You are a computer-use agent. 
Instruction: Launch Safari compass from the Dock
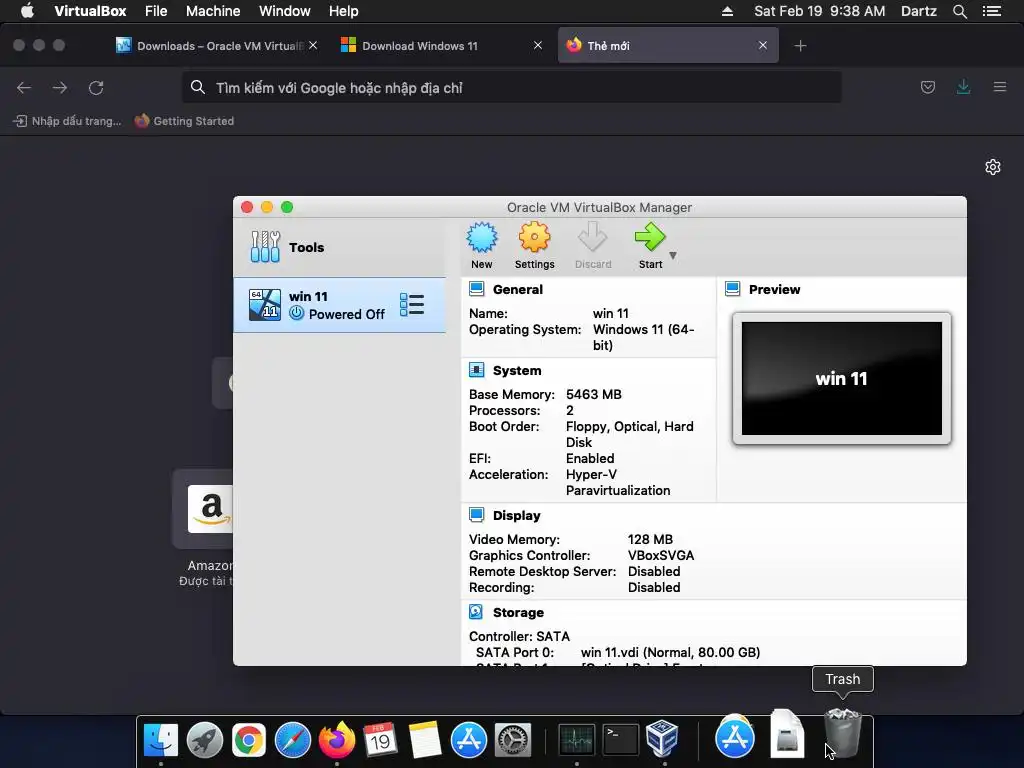293,740
